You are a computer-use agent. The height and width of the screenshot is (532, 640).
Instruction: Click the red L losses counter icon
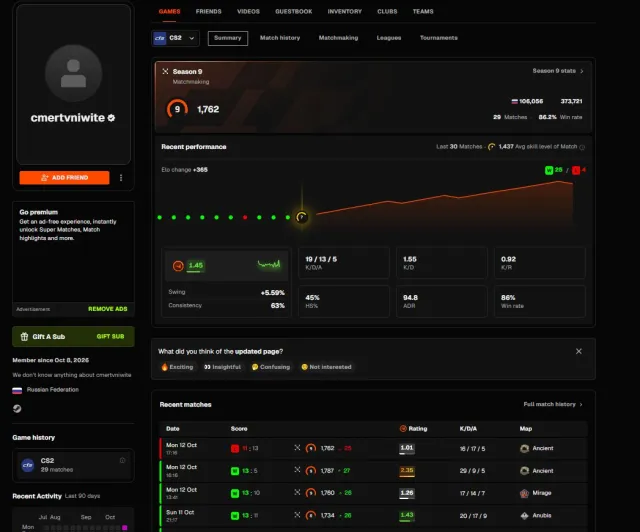576,170
